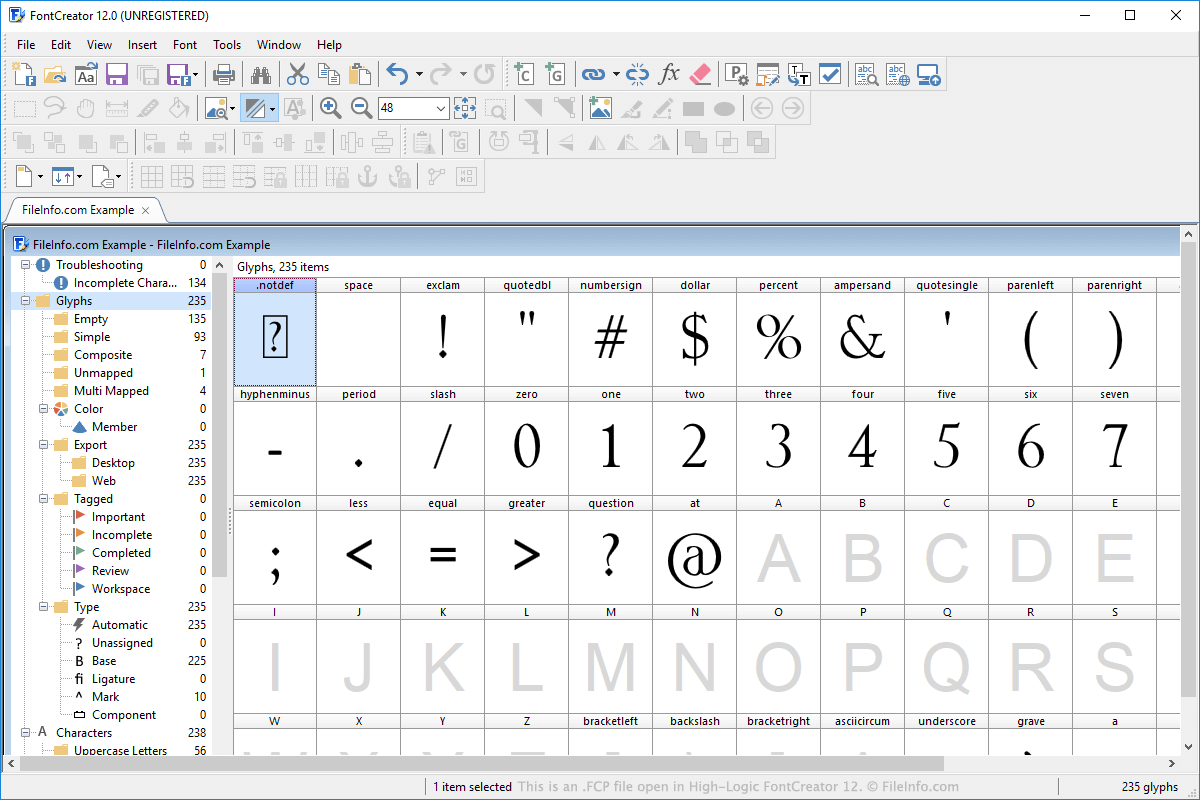Click the pink eraser icon
1200x800 pixels.
[700, 74]
